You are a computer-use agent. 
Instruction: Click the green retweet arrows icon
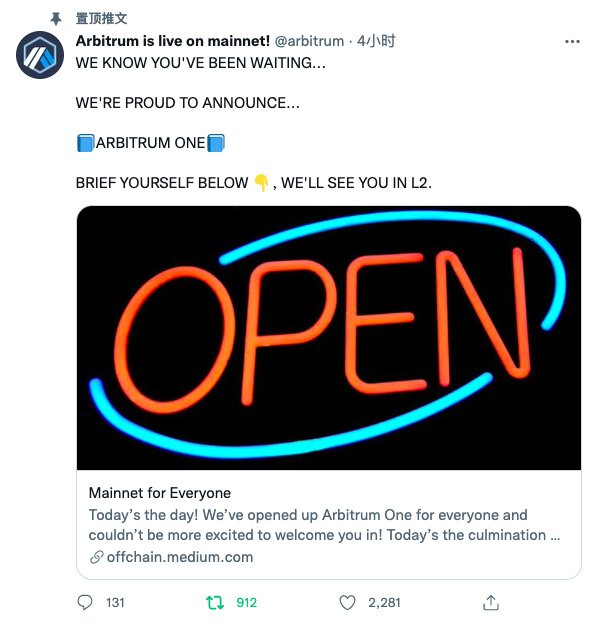point(215,603)
